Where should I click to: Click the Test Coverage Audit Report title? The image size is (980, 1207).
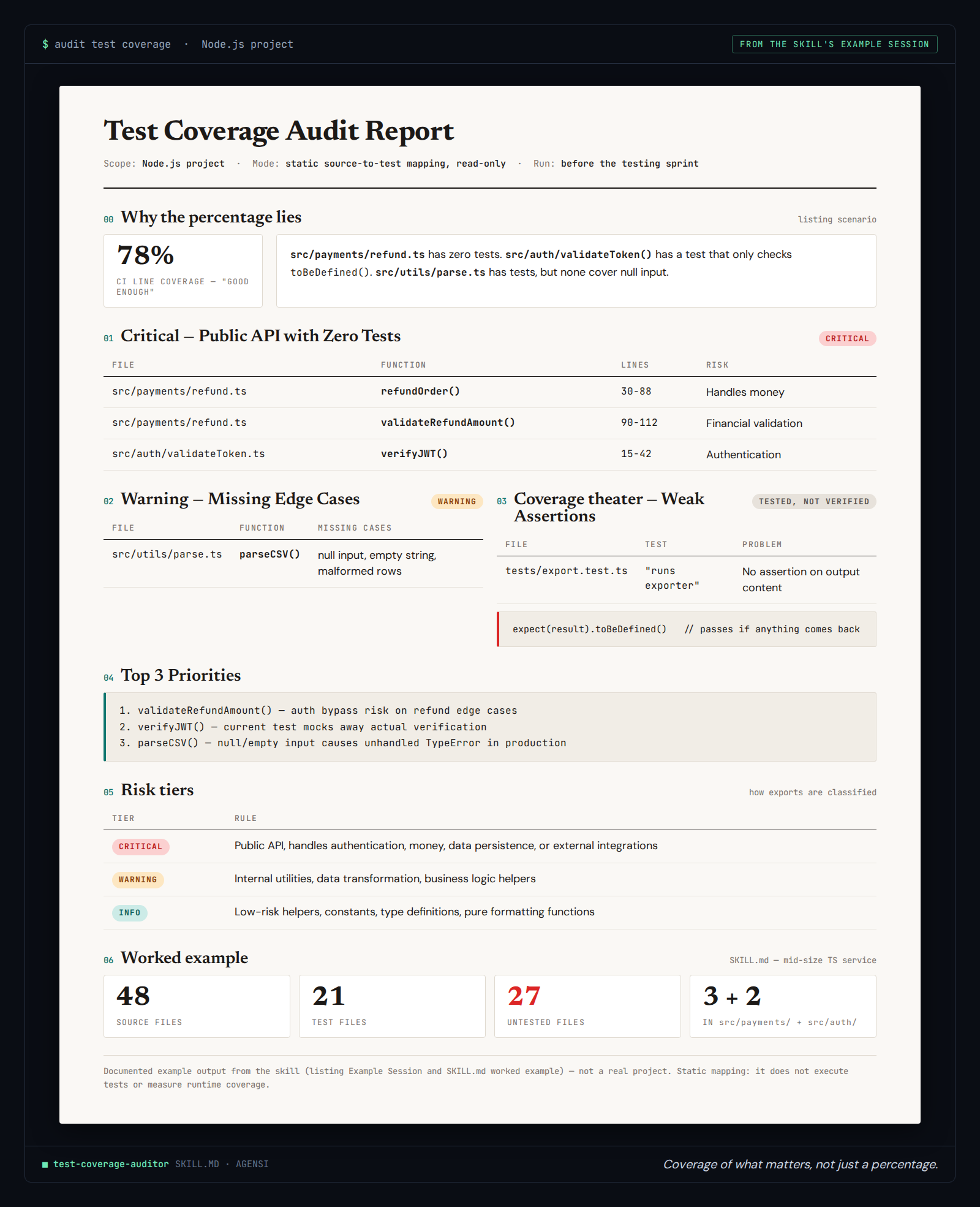point(279,131)
